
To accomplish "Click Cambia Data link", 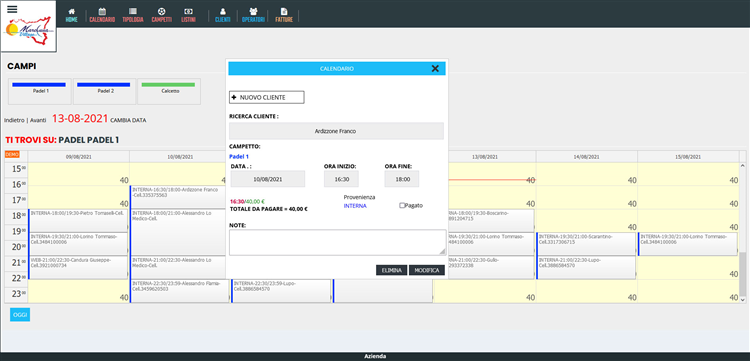I will tap(128, 120).
